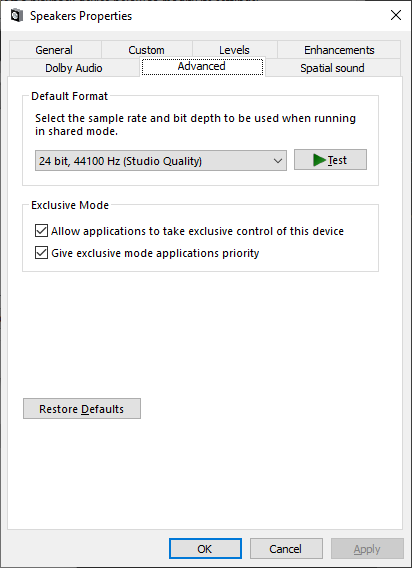Switch to the General tab
Viewport: 412px width, 568px height.
click(x=55, y=50)
